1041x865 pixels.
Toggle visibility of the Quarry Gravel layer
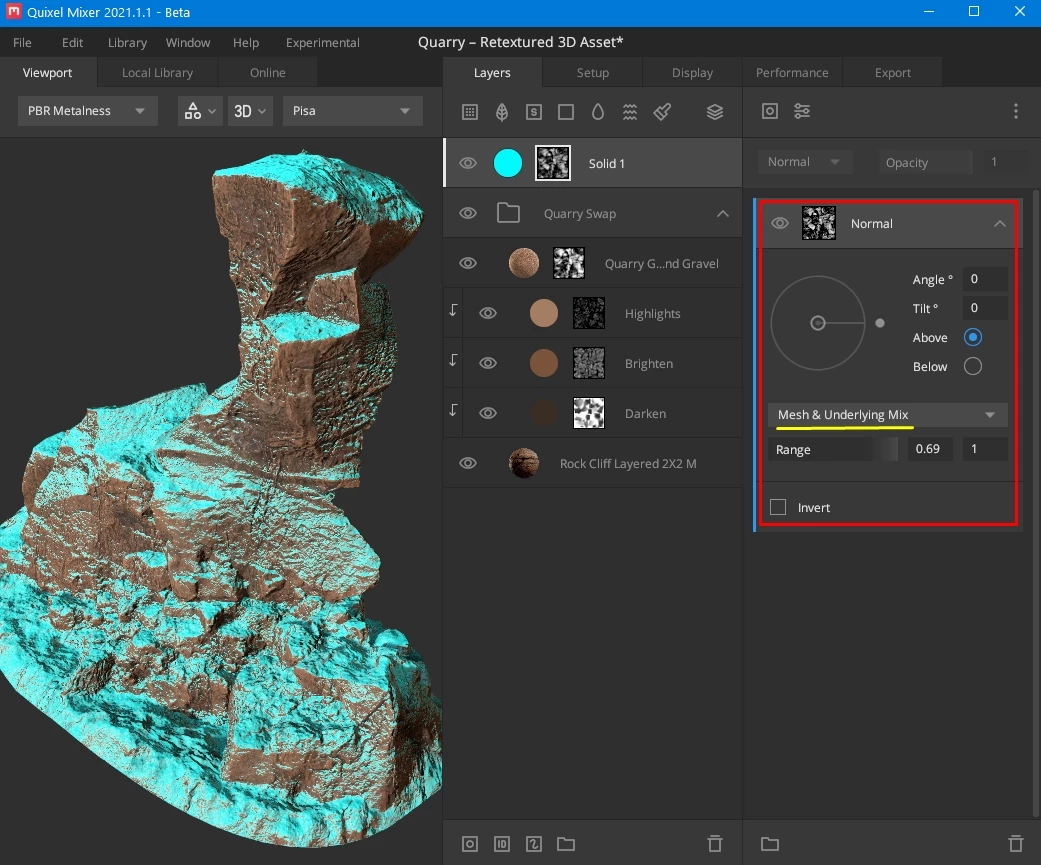[x=468, y=264]
